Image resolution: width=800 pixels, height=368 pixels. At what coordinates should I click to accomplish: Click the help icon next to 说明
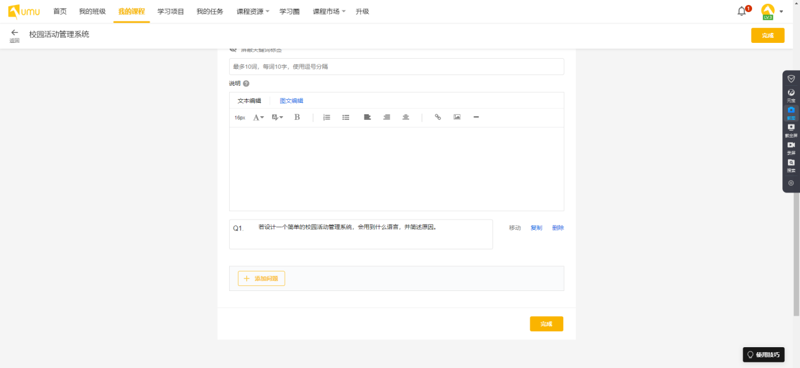(246, 84)
